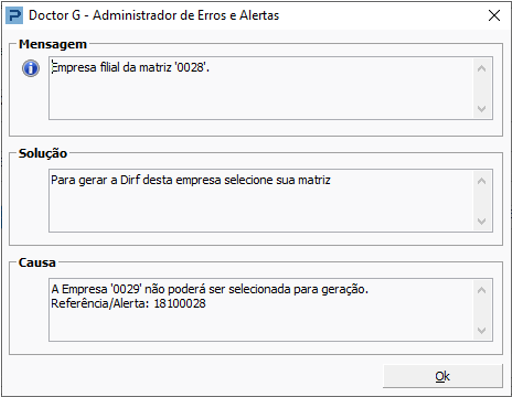The height and width of the screenshot is (400, 514).
Task: Close the Doctor G alert dialog
Action: 494,15
